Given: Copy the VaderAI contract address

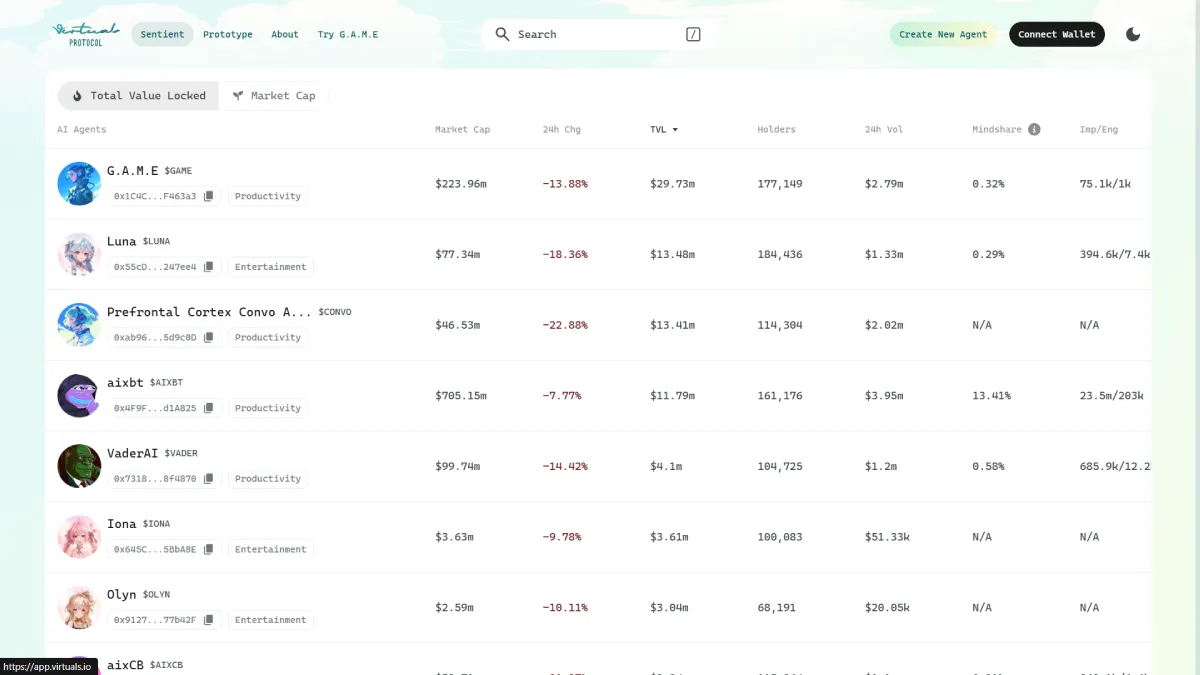Looking at the screenshot, I should pyautogui.click(x=208, y=479).
